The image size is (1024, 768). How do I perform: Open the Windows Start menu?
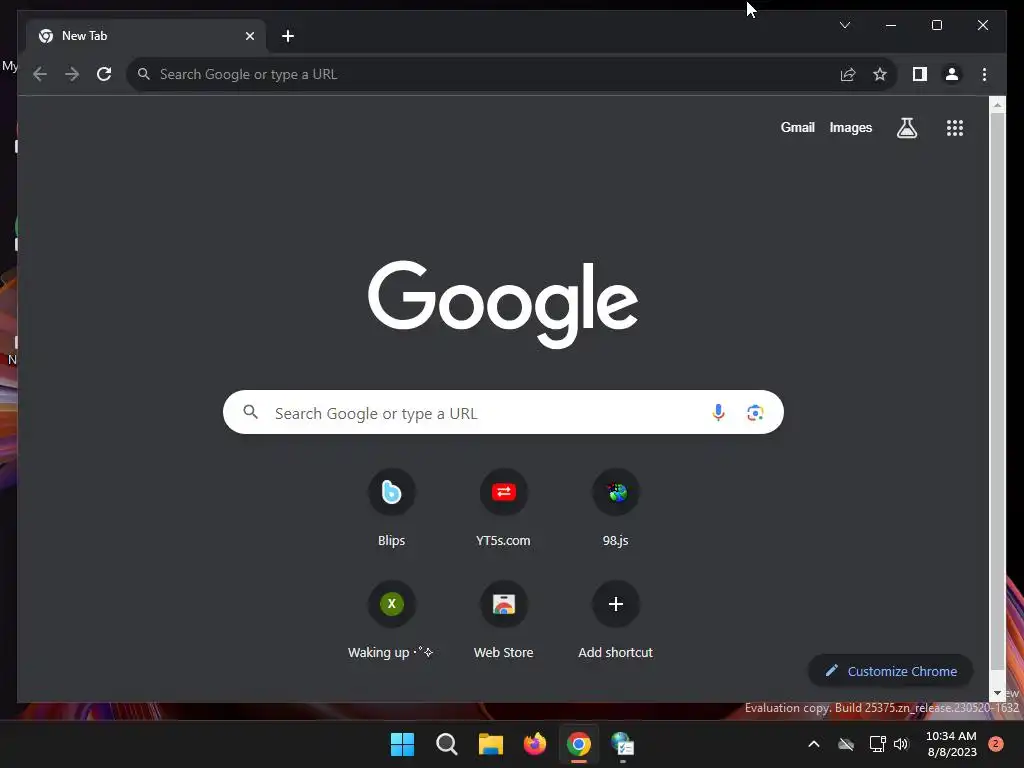(x=402, y=744)
